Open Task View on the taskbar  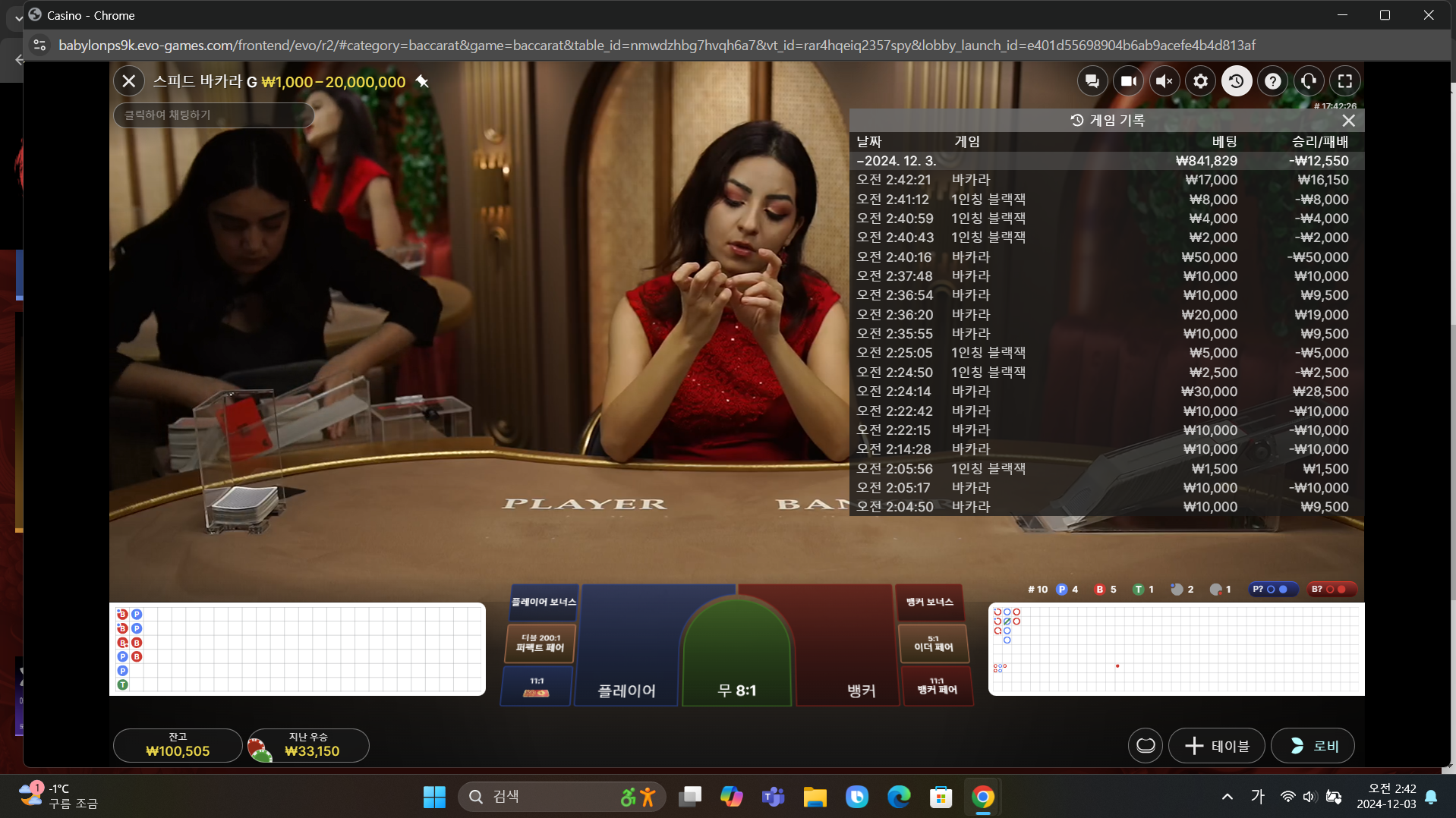690,797
